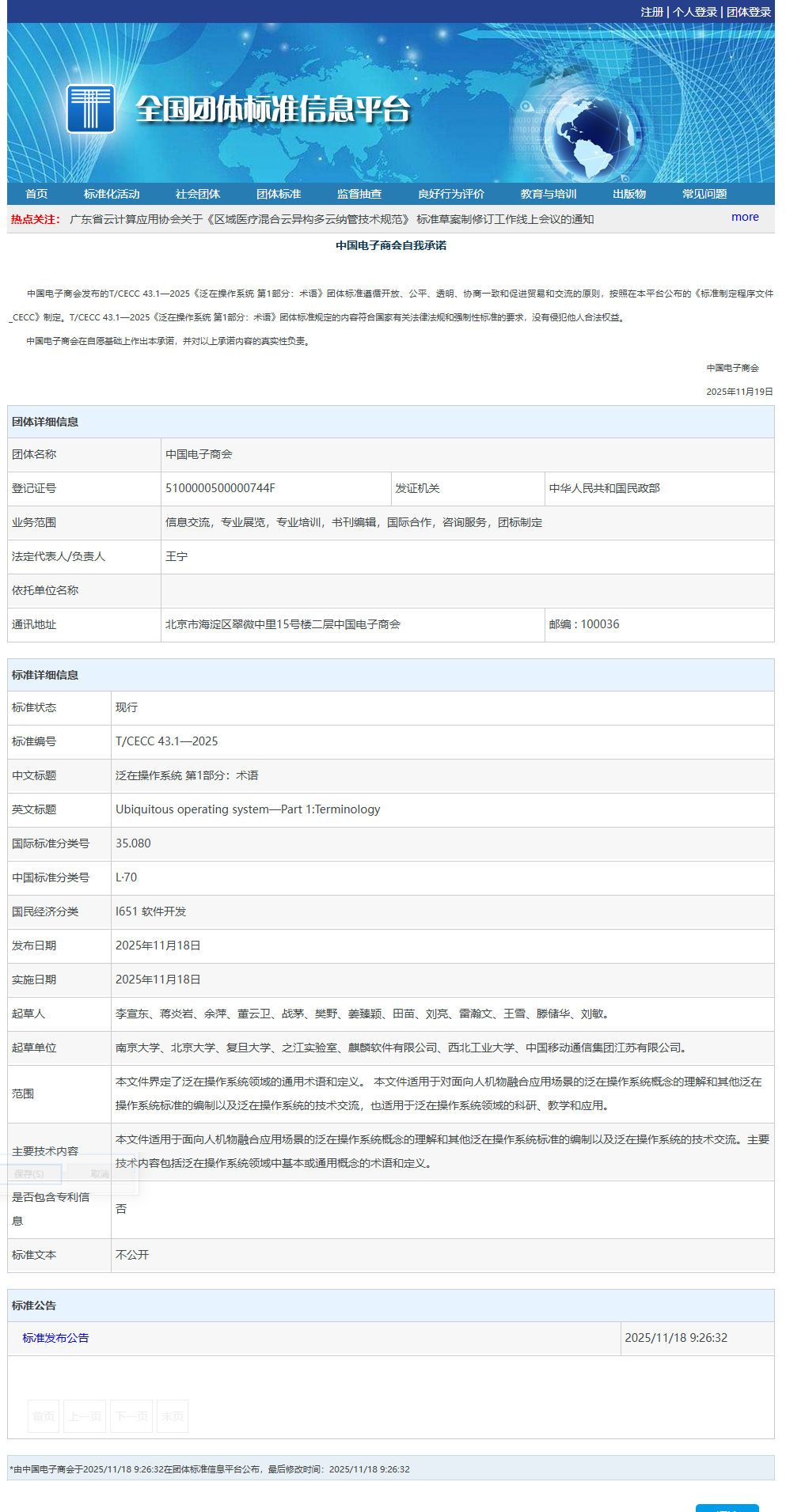Open the 注册 link

pos(652,12)
